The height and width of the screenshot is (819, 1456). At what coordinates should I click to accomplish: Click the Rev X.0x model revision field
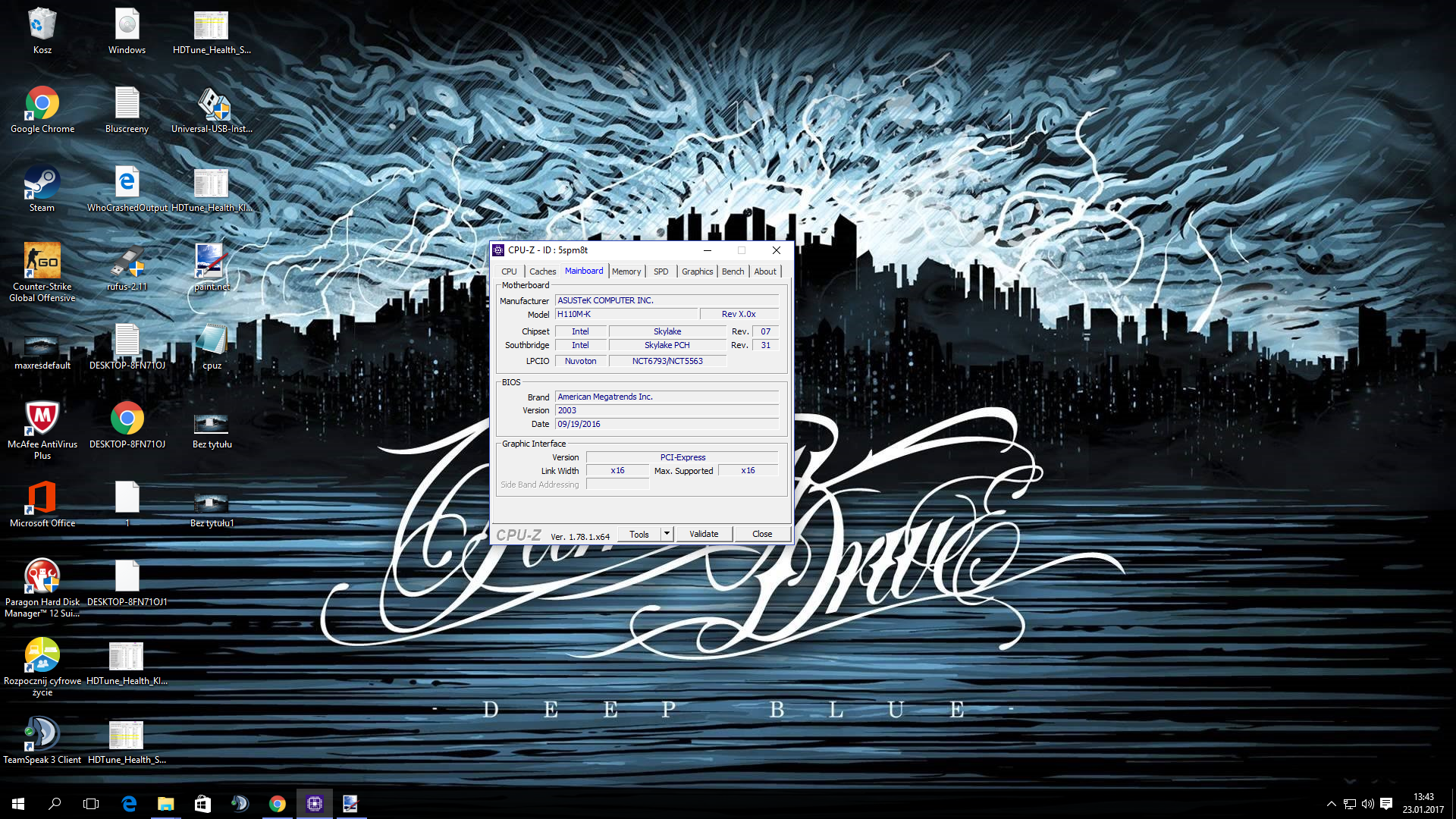point(739,314)
